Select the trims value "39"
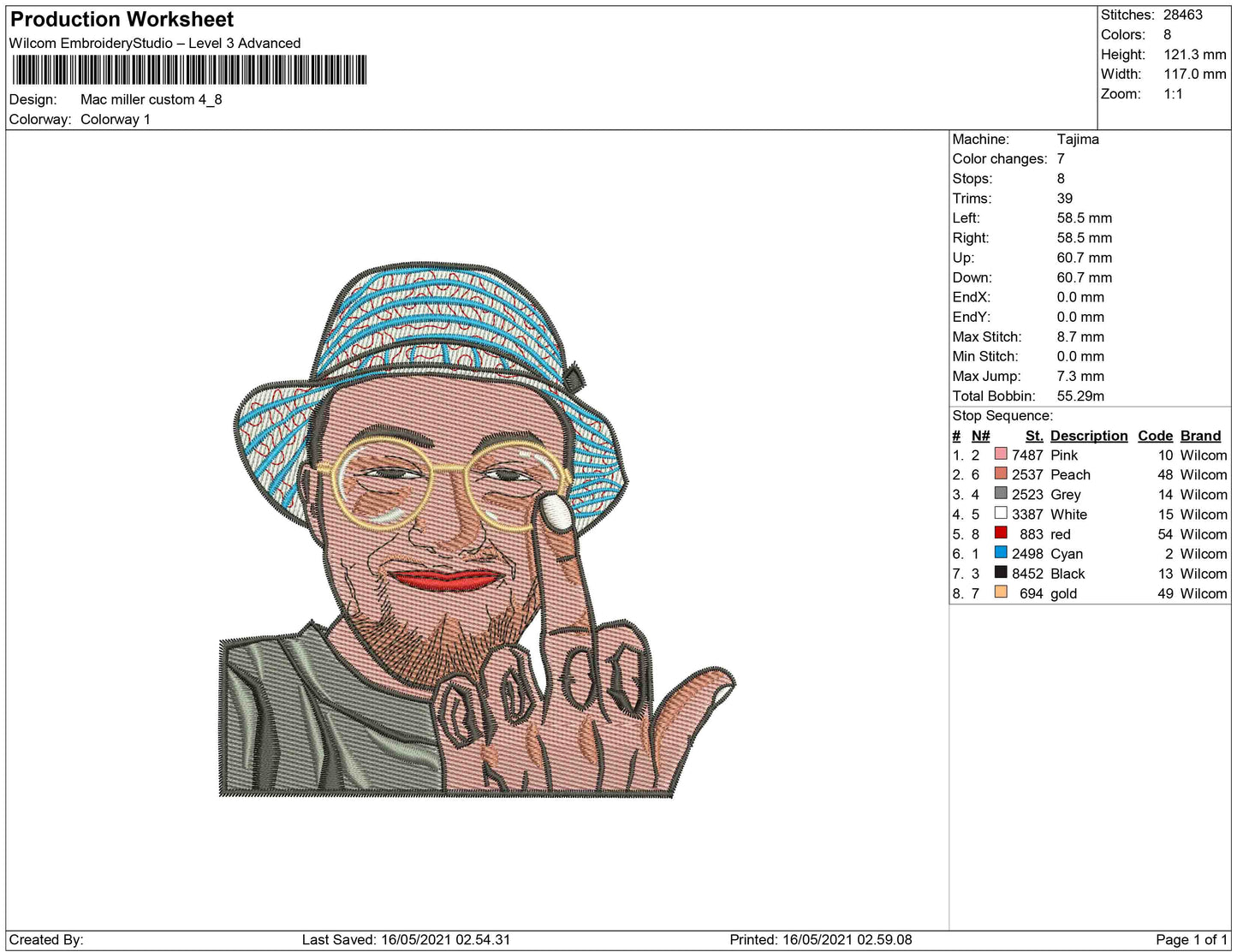 coord(1065,199)
